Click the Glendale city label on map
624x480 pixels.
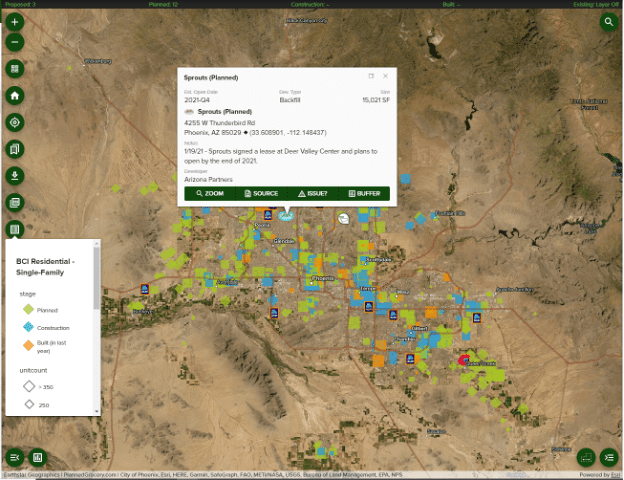pyautogui.click(x=284, y=241)
